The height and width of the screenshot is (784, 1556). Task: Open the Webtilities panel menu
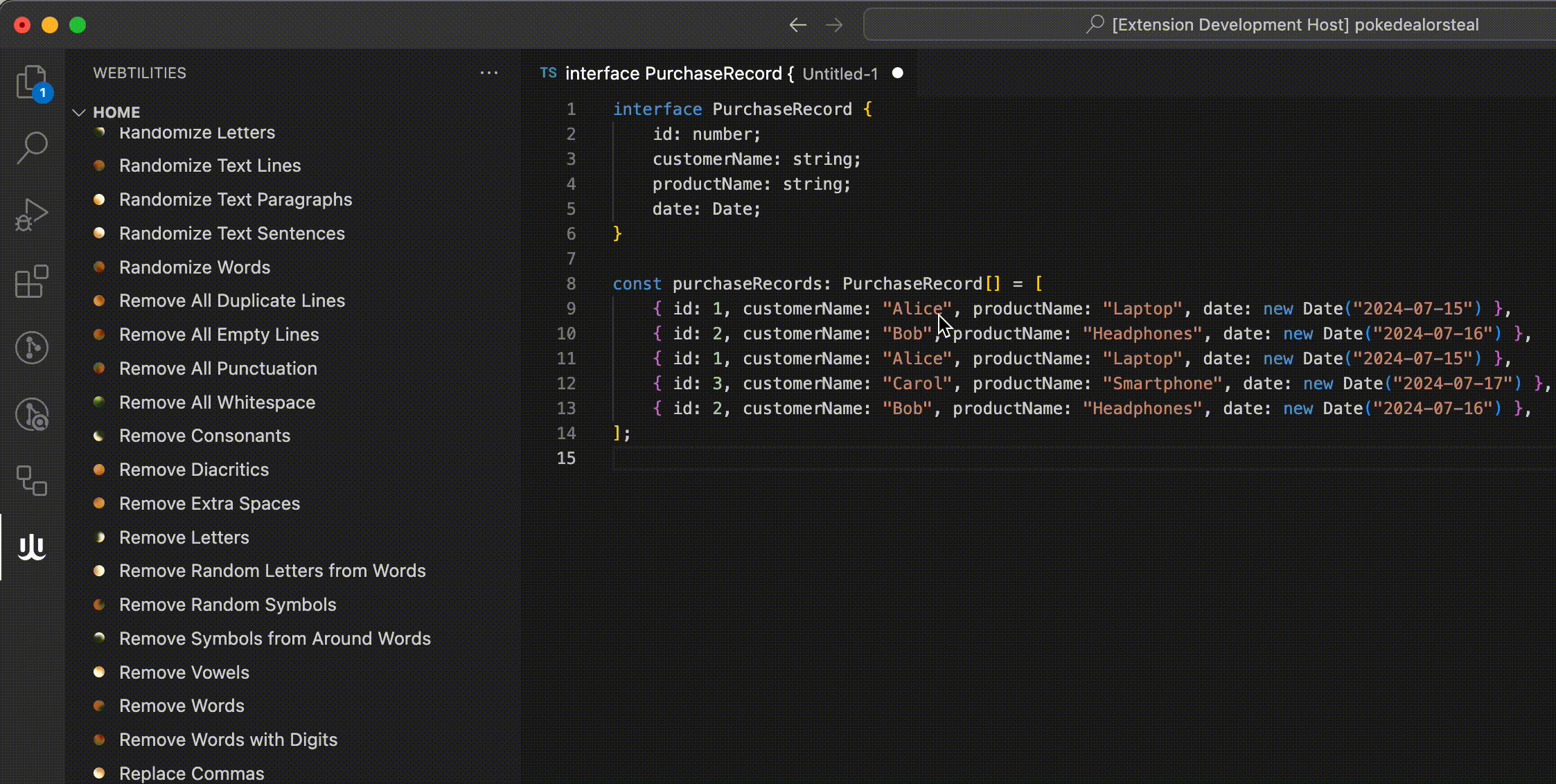point(489,73)
